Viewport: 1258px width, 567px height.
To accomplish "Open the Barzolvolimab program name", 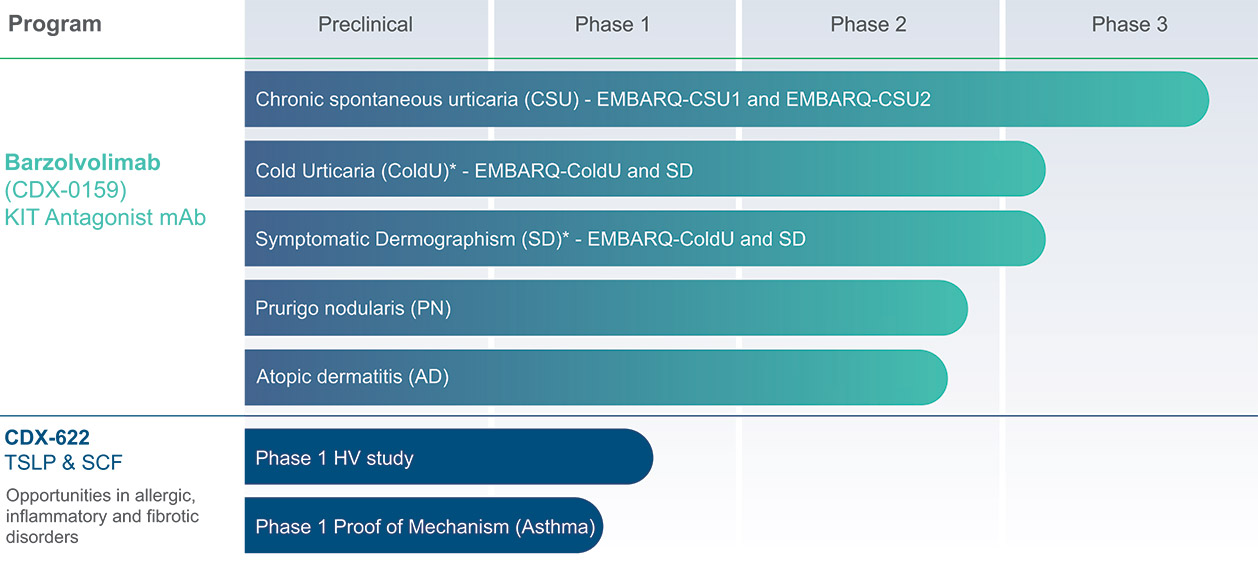I will click(83, 162).
